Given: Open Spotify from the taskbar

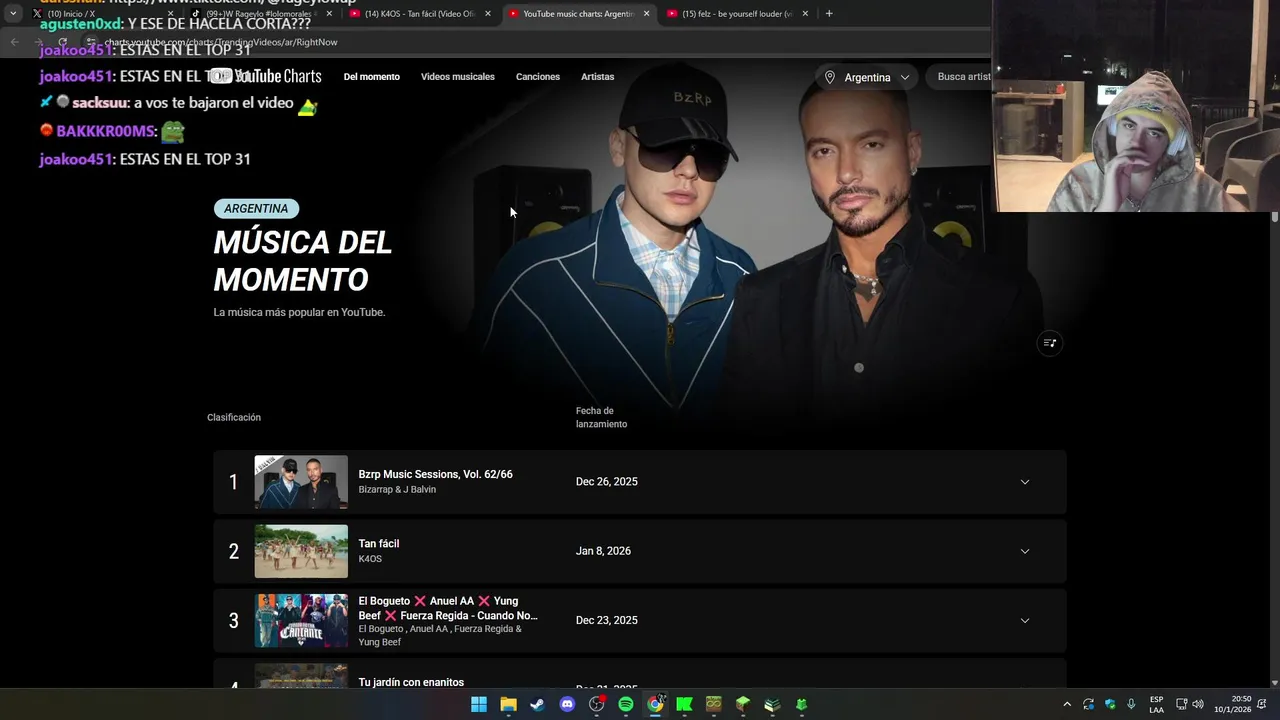Looking at the screenshot, I should pos(626,704).
